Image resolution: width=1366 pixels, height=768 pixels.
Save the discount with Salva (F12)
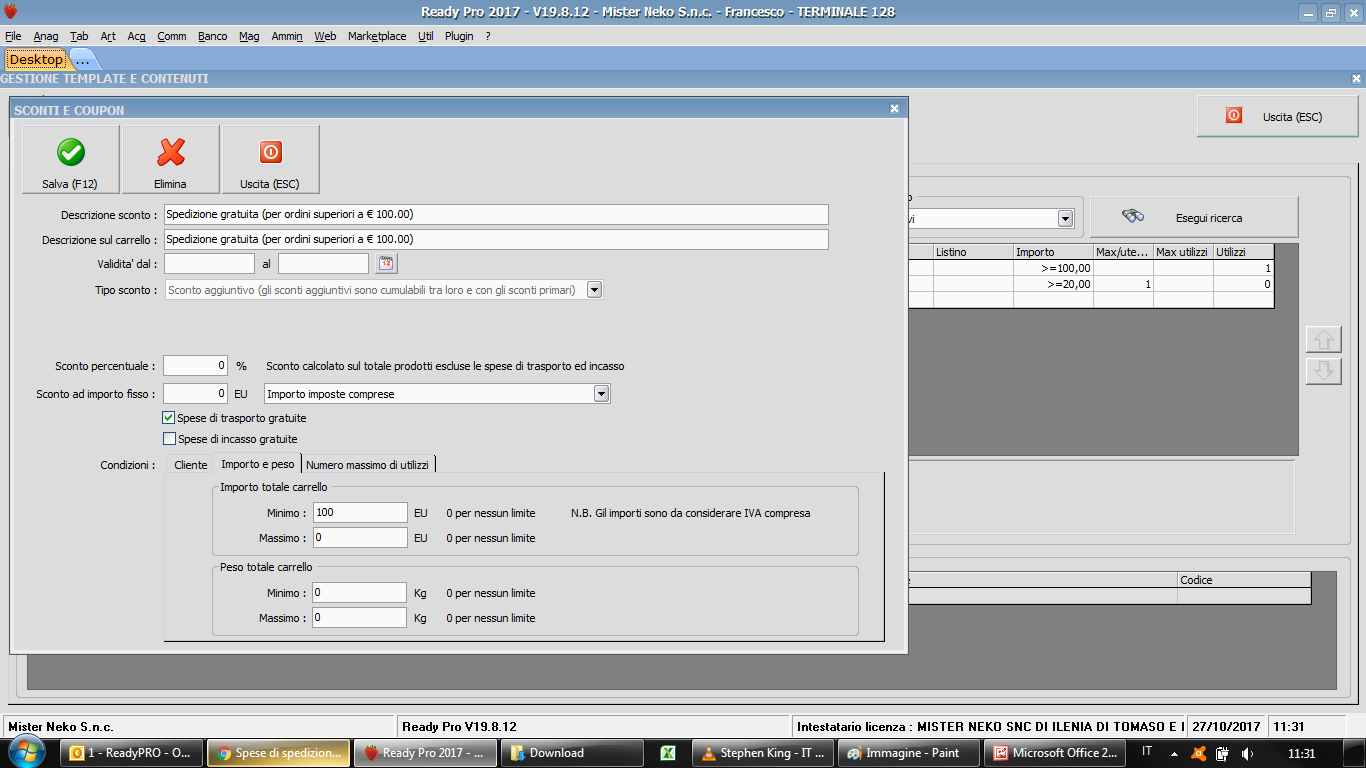[70, 159]
